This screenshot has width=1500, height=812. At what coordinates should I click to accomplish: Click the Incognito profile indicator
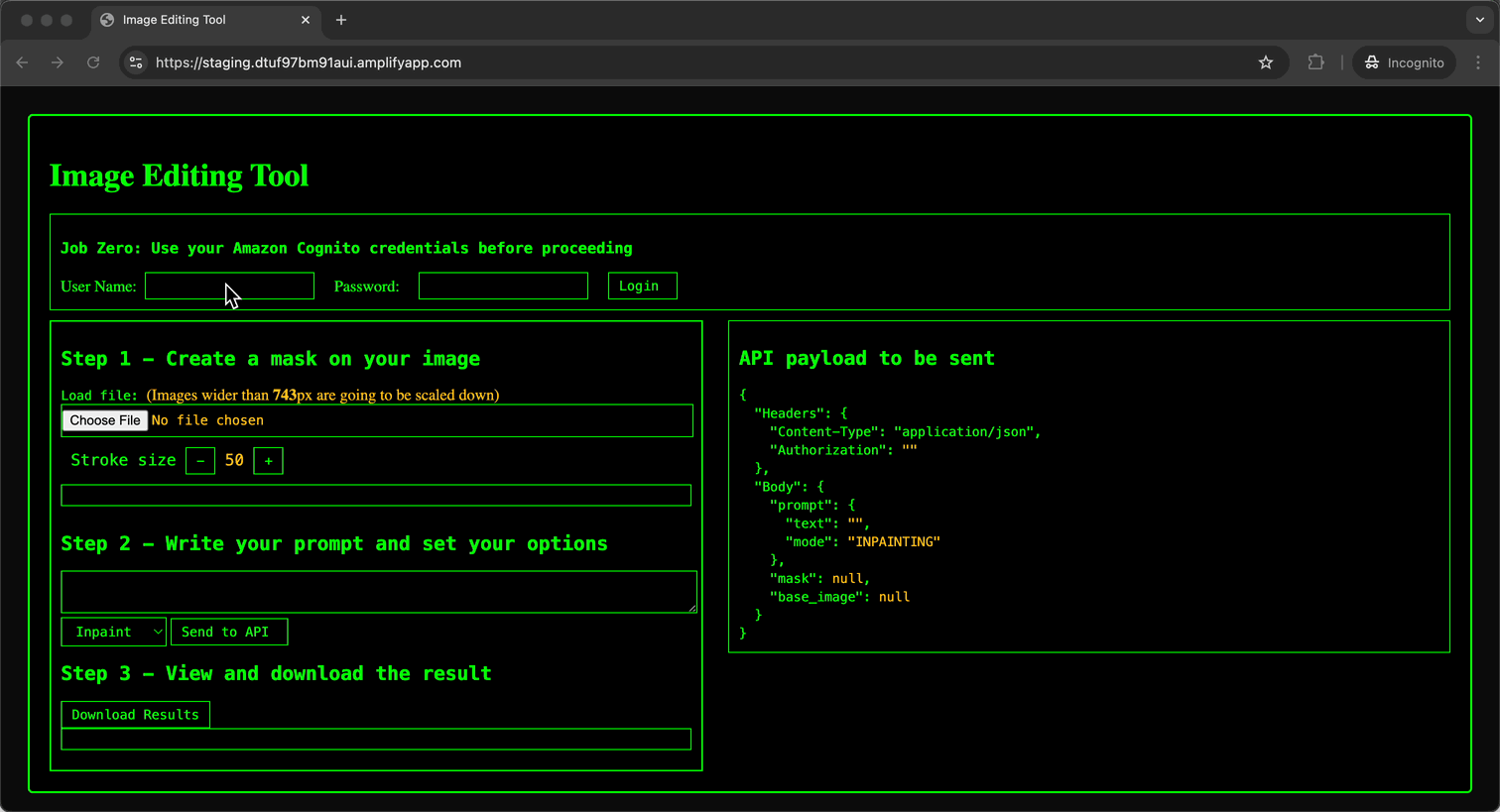click(1404, 62)
